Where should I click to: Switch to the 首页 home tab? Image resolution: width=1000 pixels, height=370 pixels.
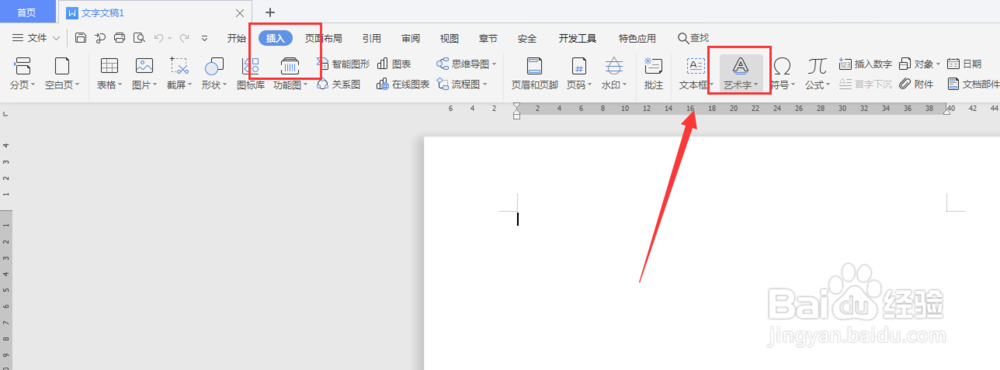[27, 12]
